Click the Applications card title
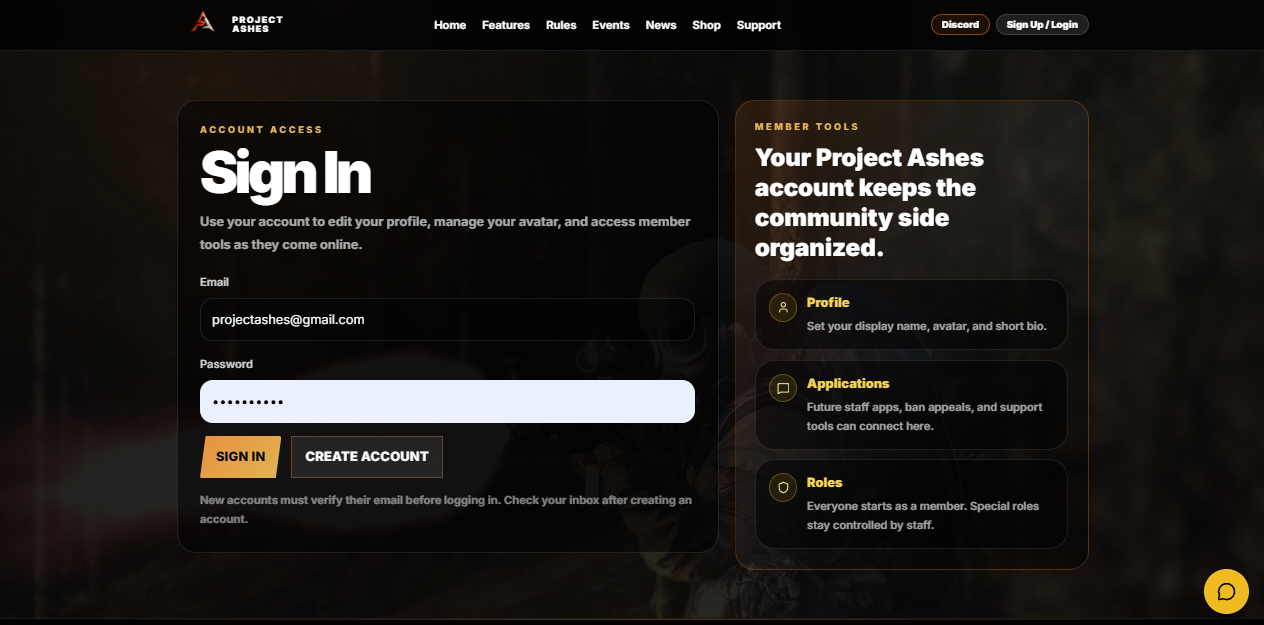Screen dimensions: 1264x625 848,383
